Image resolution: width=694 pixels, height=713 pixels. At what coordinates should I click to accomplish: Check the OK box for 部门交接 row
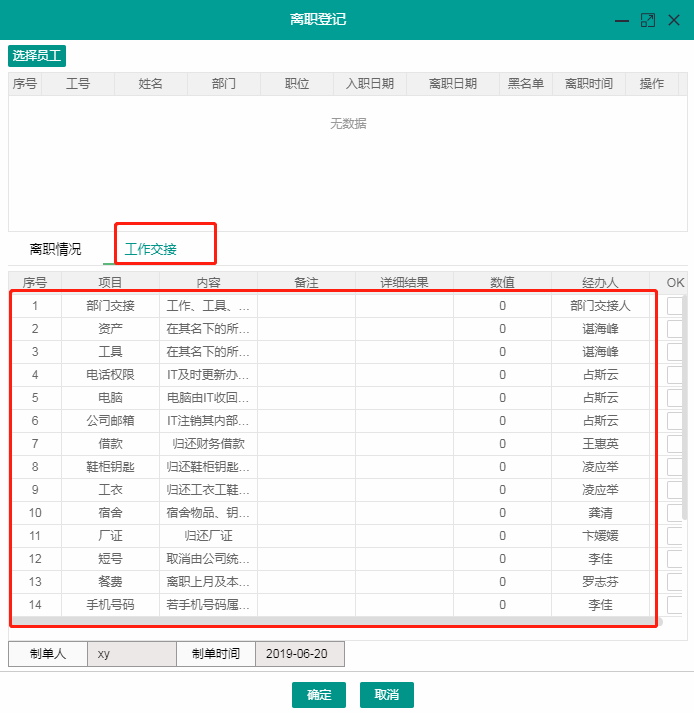(676, 306)
